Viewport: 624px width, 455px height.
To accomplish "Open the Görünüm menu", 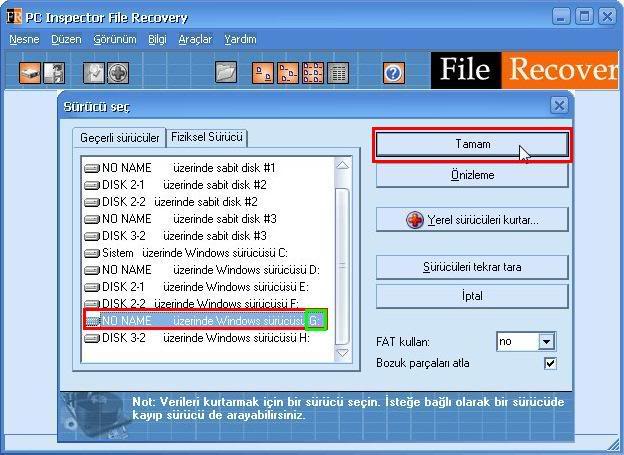I will click(x=115, y=39).
